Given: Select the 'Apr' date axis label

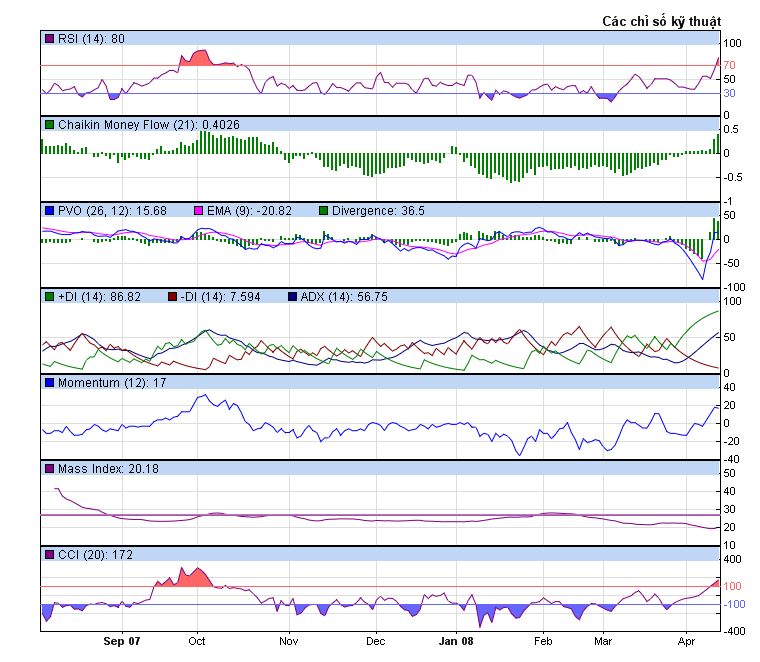Looking at the screenshot, I should pos(686,638).
